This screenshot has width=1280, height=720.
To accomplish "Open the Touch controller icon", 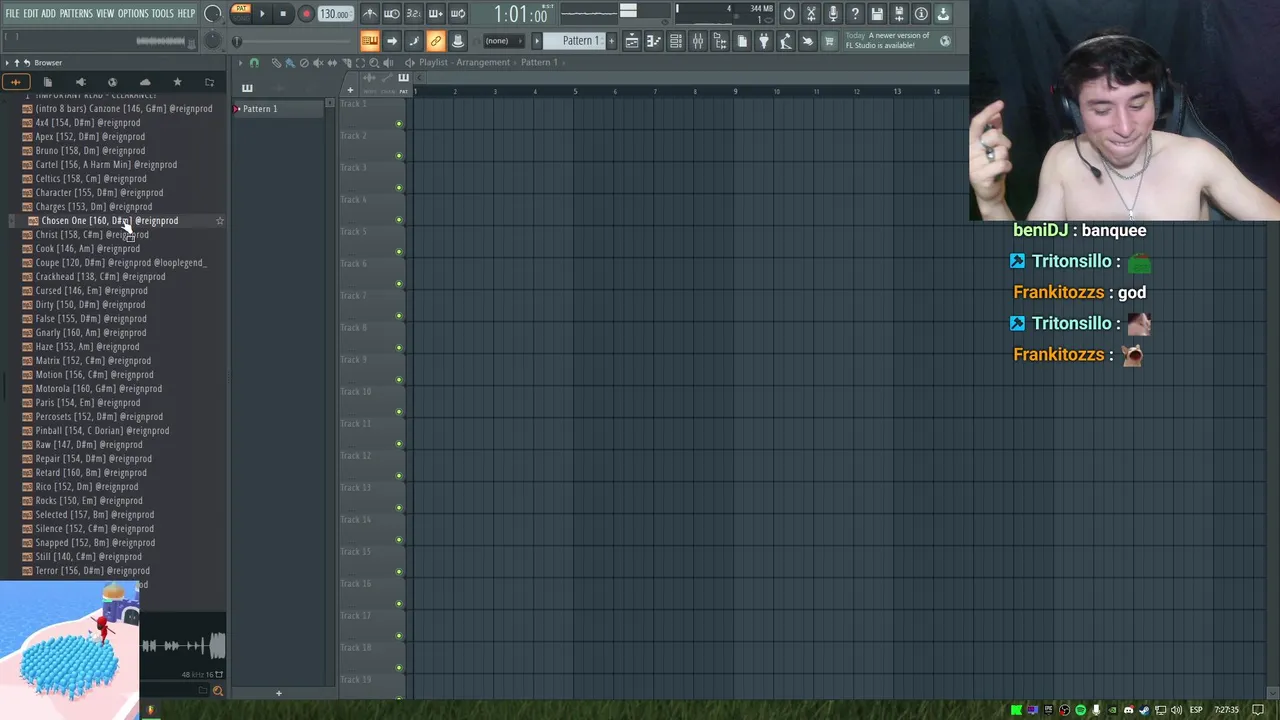I will (x=808, y=41).
